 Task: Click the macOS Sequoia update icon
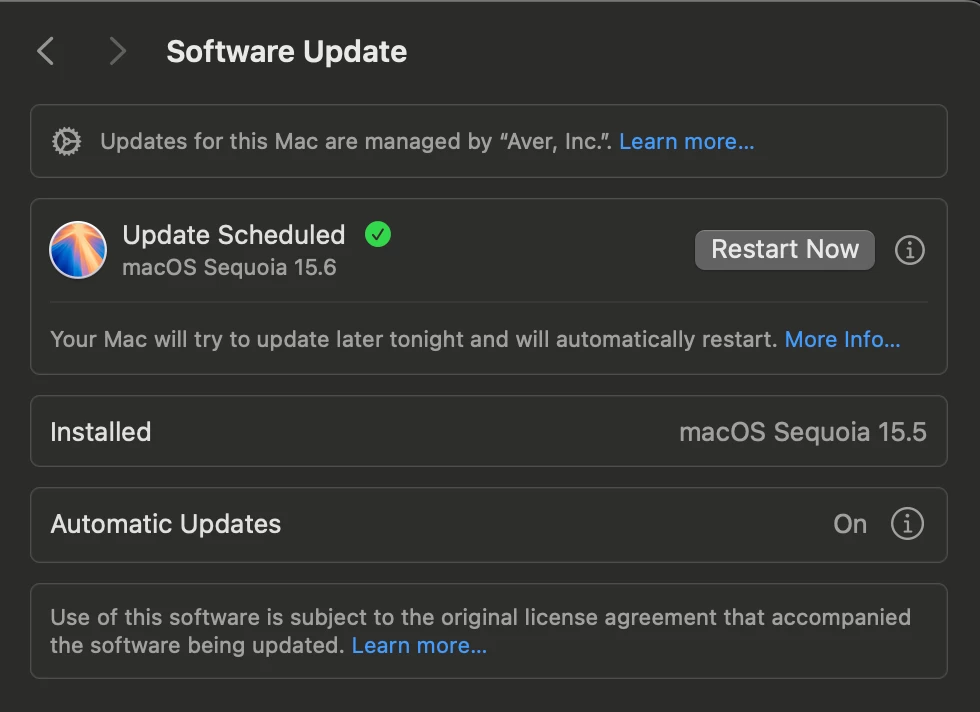point(78,250)
